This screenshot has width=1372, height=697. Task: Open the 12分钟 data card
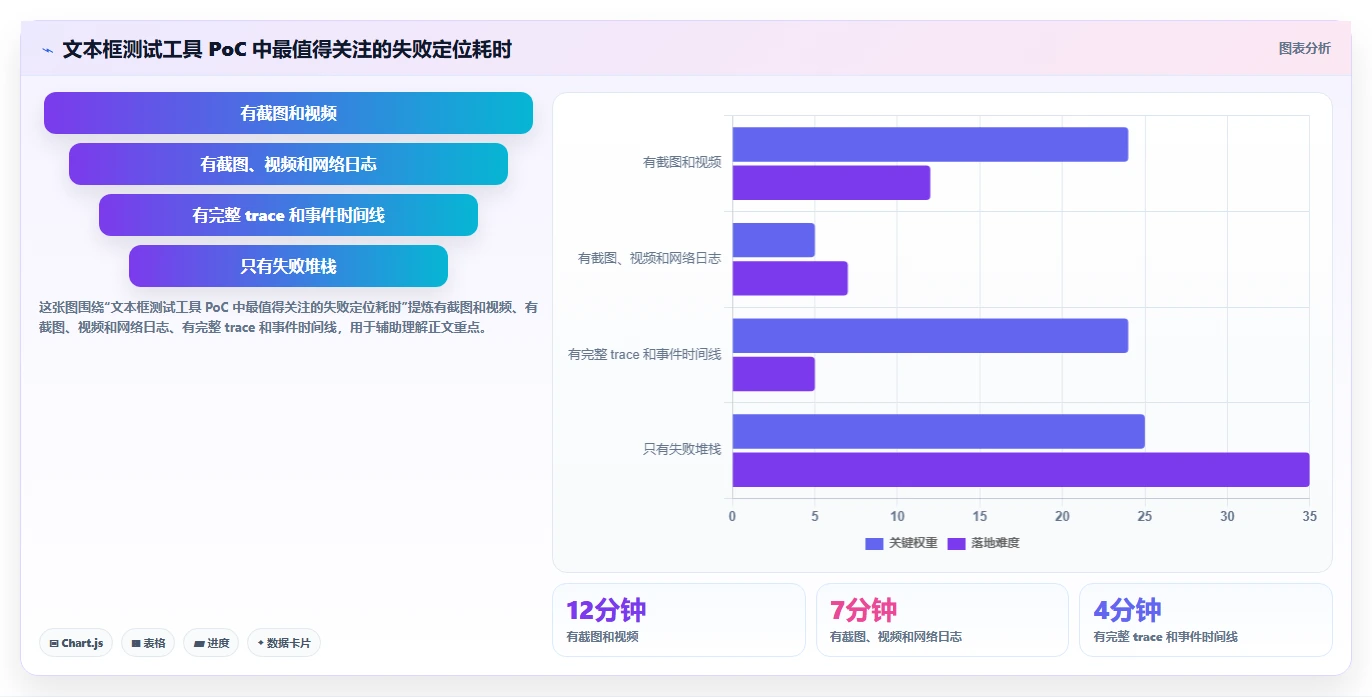(x=678, y=620)
